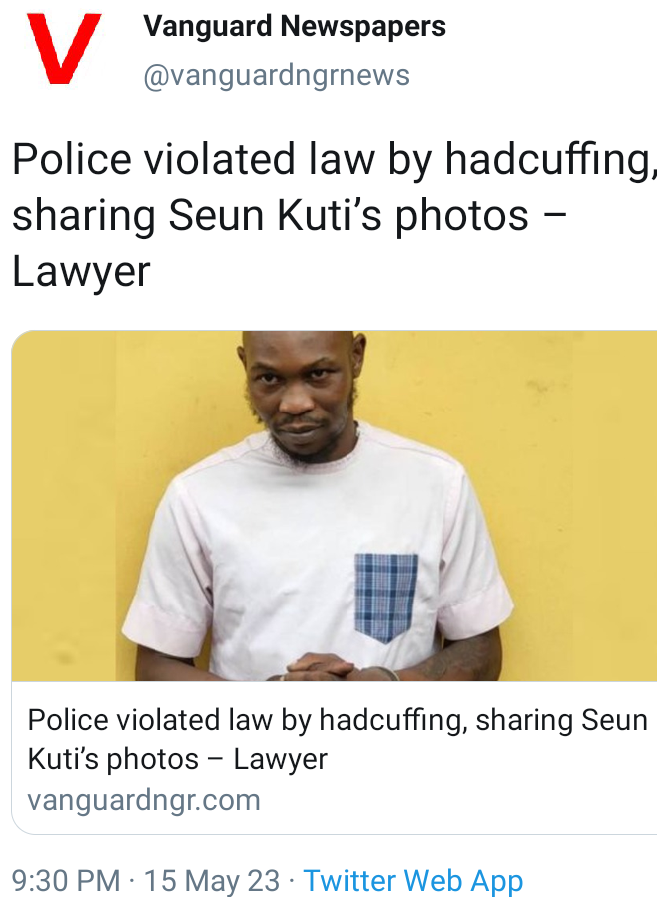657x897 pixels.
Task: Click the @vanguardngrnews handle
Action: point(276,76)
